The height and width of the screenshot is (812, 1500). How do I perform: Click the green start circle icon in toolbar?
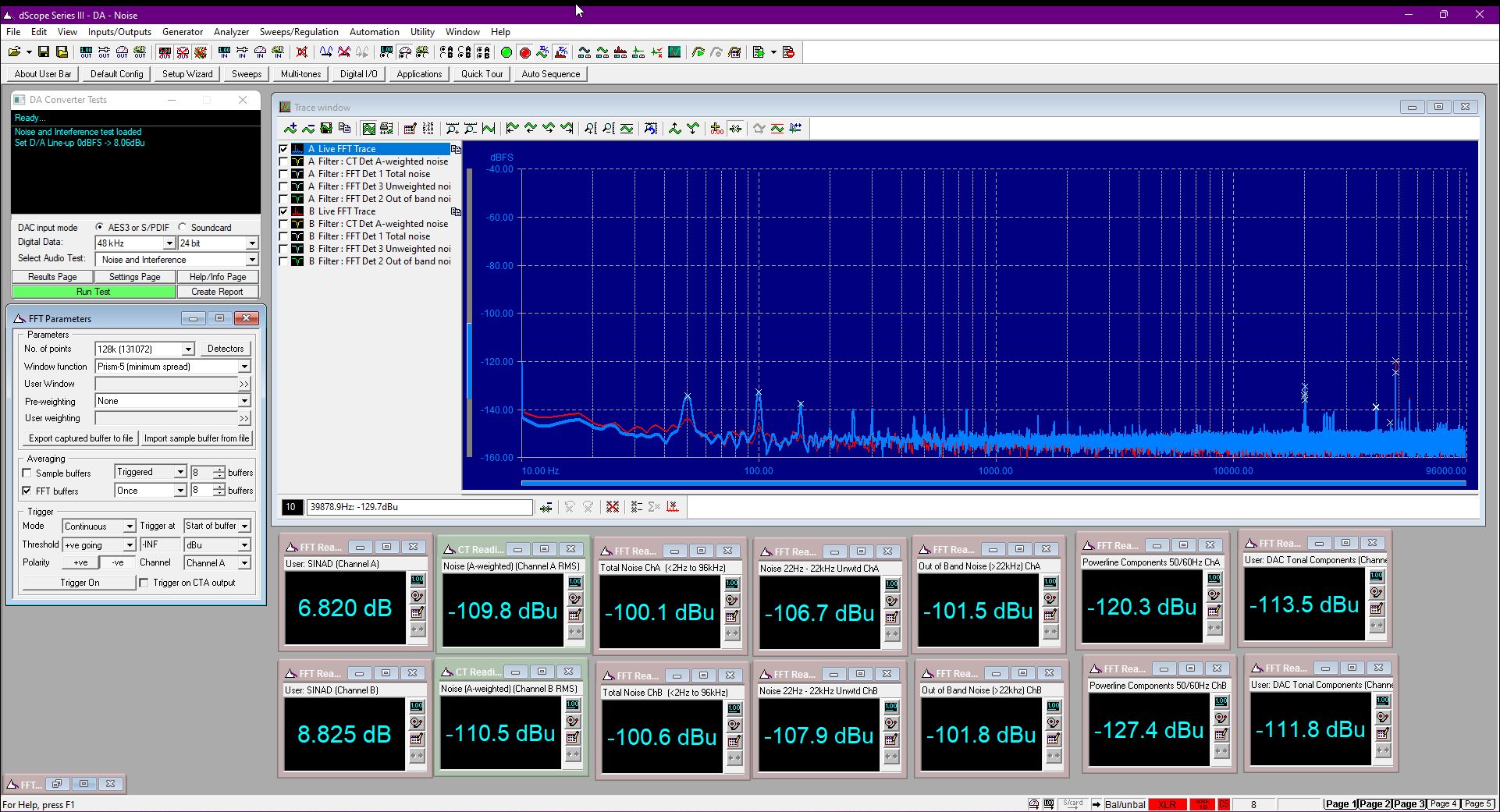click(x=506, y=52)
